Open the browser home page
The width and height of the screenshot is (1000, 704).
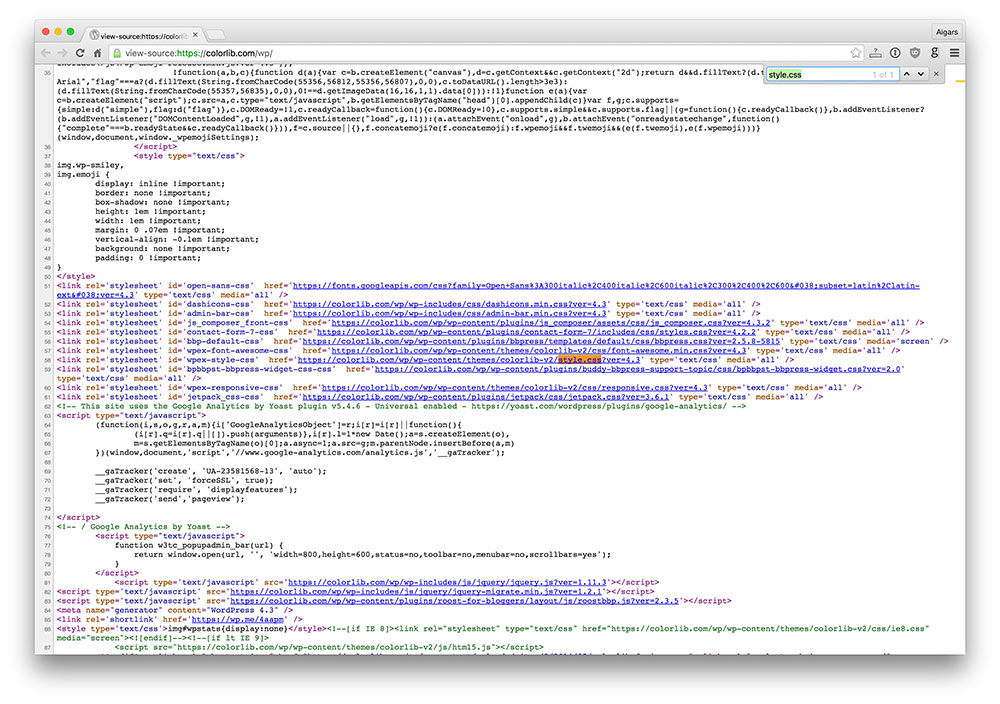tap(97, 53)
